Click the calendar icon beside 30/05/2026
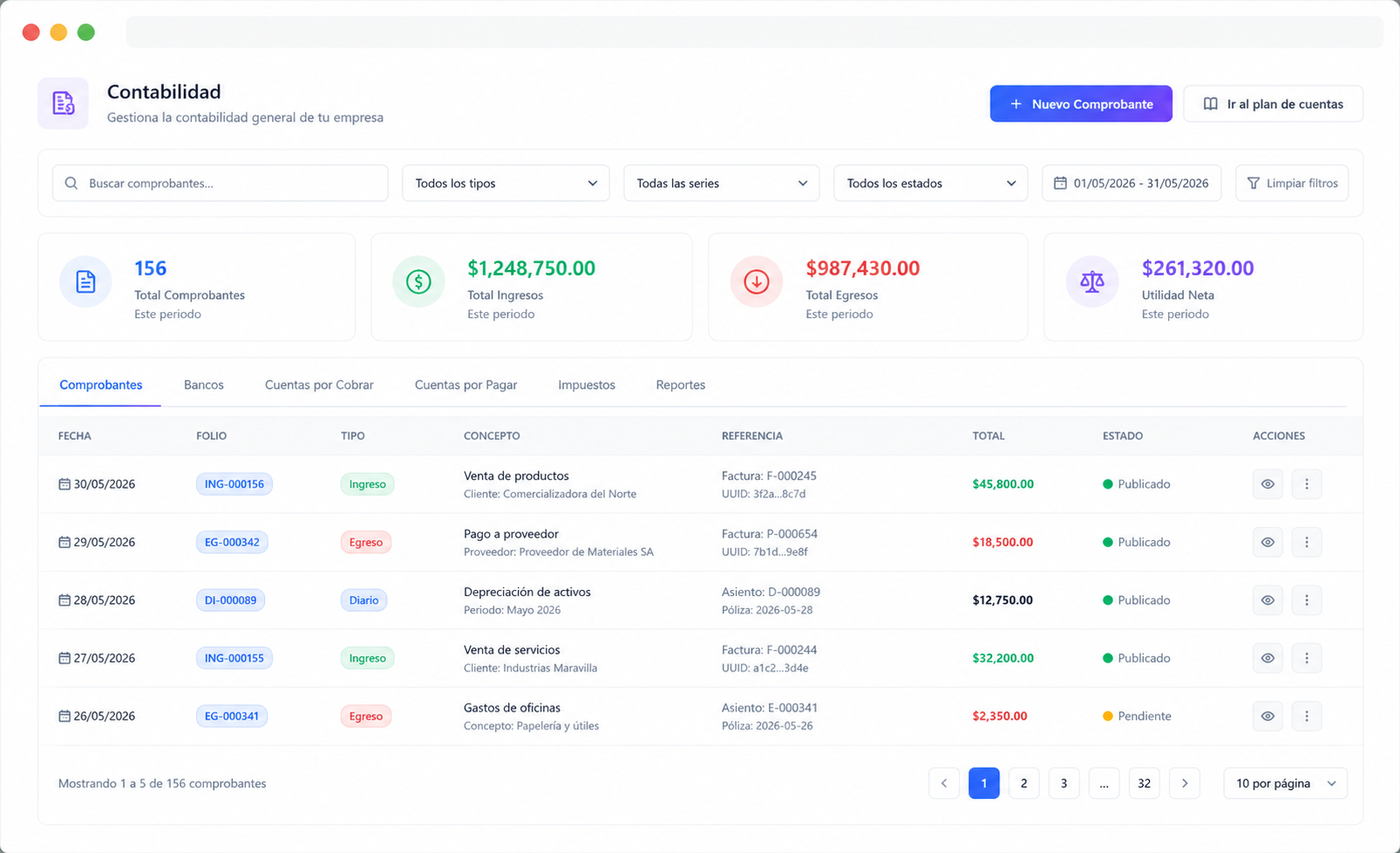 64,484
